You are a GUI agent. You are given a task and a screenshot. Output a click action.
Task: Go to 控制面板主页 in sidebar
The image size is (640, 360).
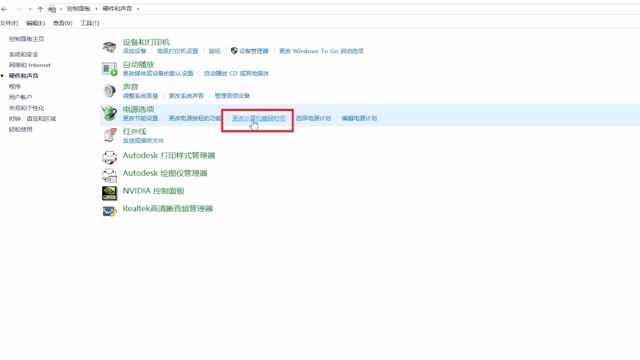click(27, 39)
